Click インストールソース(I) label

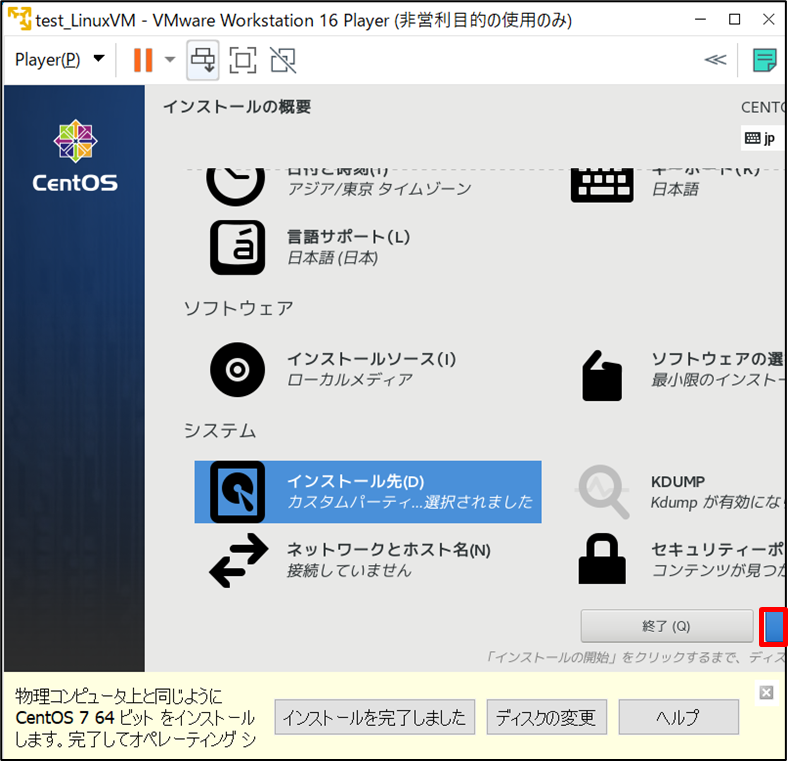(371, 359)
